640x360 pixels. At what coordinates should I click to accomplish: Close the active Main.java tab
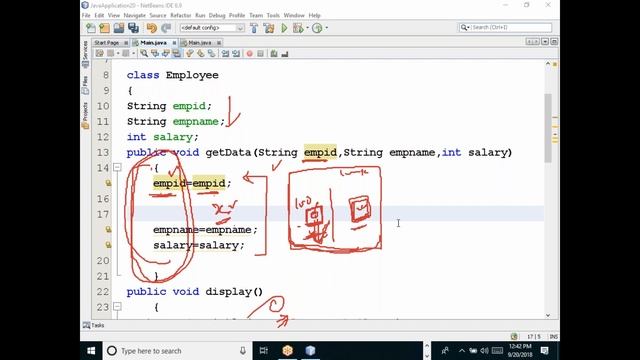tap(174, 42)
